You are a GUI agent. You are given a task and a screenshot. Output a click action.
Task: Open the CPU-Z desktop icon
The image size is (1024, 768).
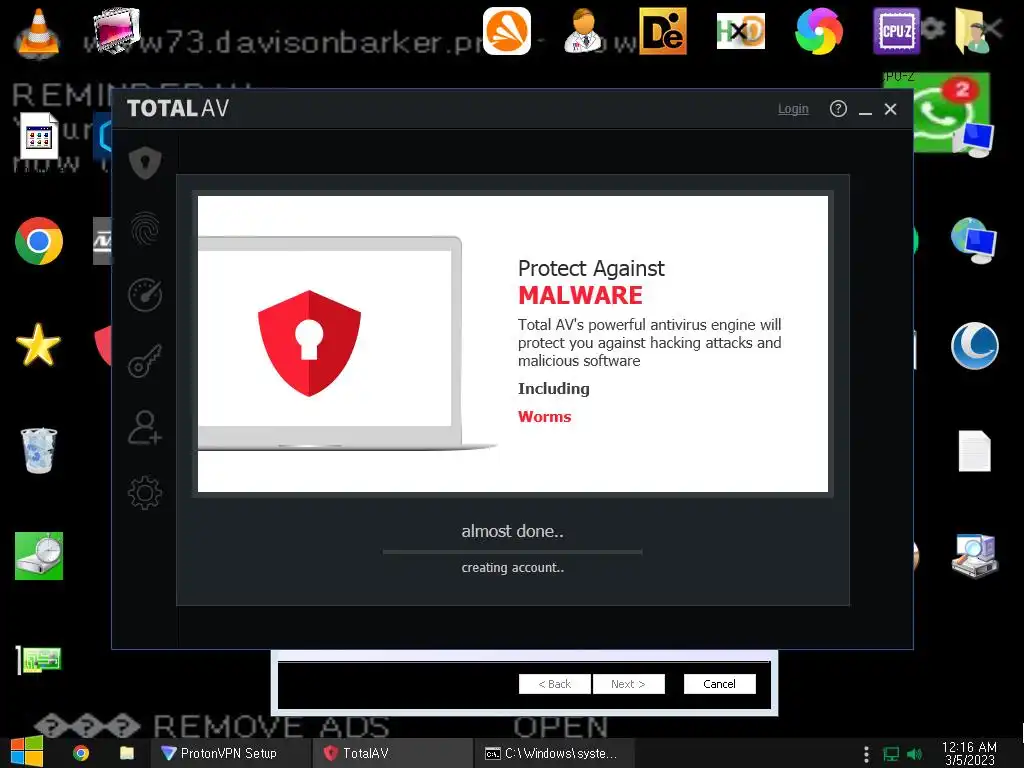(x=897, y=31)
